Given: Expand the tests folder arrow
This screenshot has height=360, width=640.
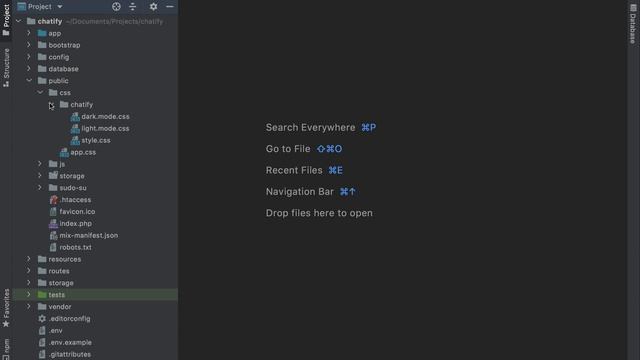Looking at the screenshot, I should click(x=29, y=294).
